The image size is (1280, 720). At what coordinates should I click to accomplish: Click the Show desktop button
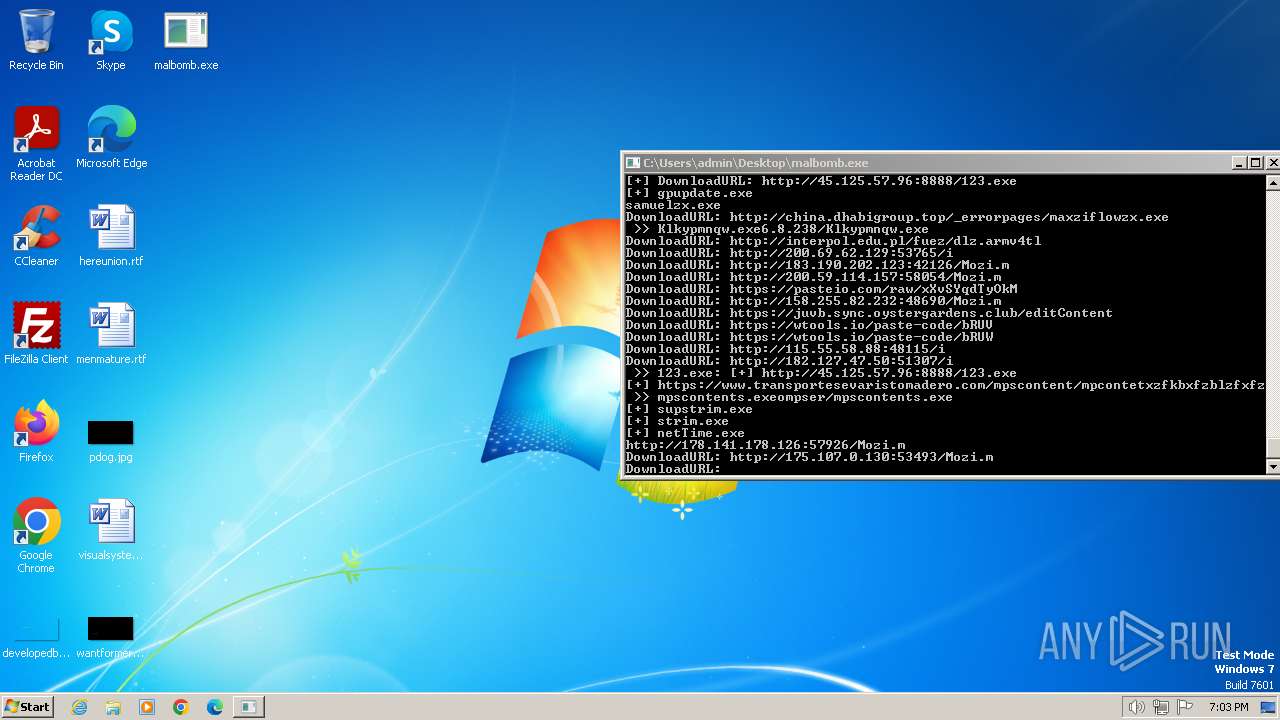click(1268, 707)
